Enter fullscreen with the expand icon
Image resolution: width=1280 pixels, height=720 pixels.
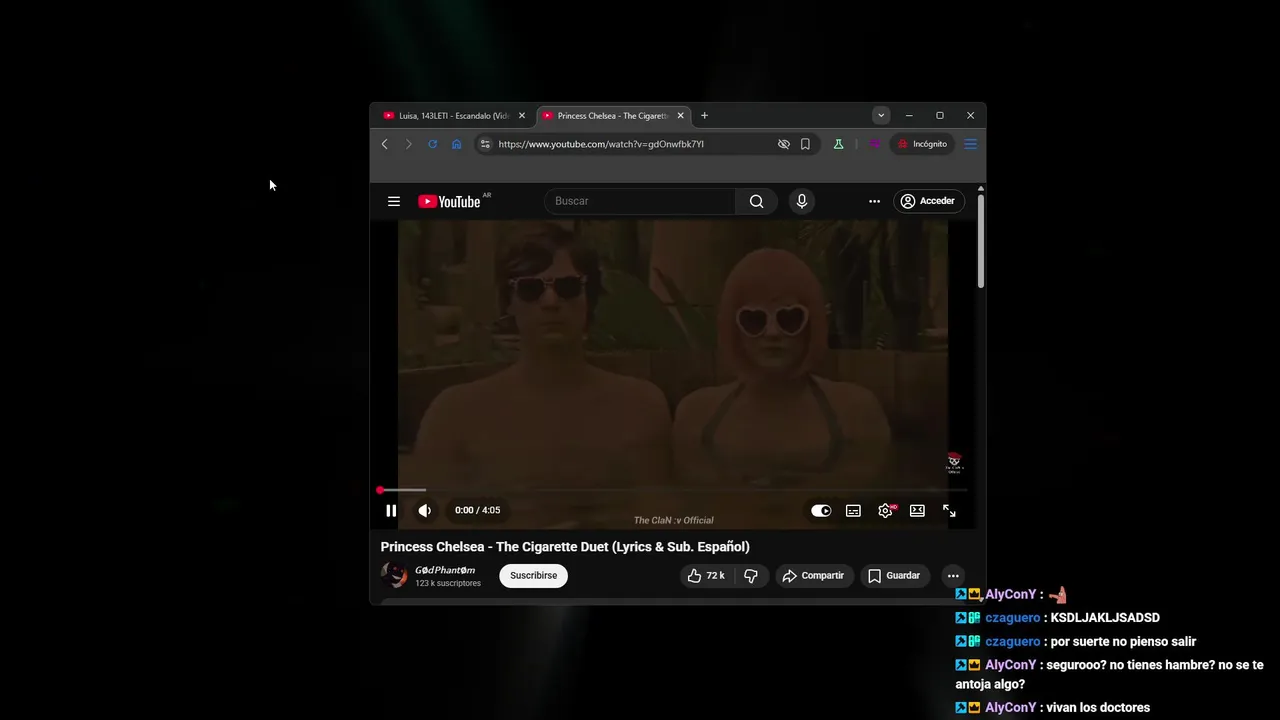click(x=949, y=510)
